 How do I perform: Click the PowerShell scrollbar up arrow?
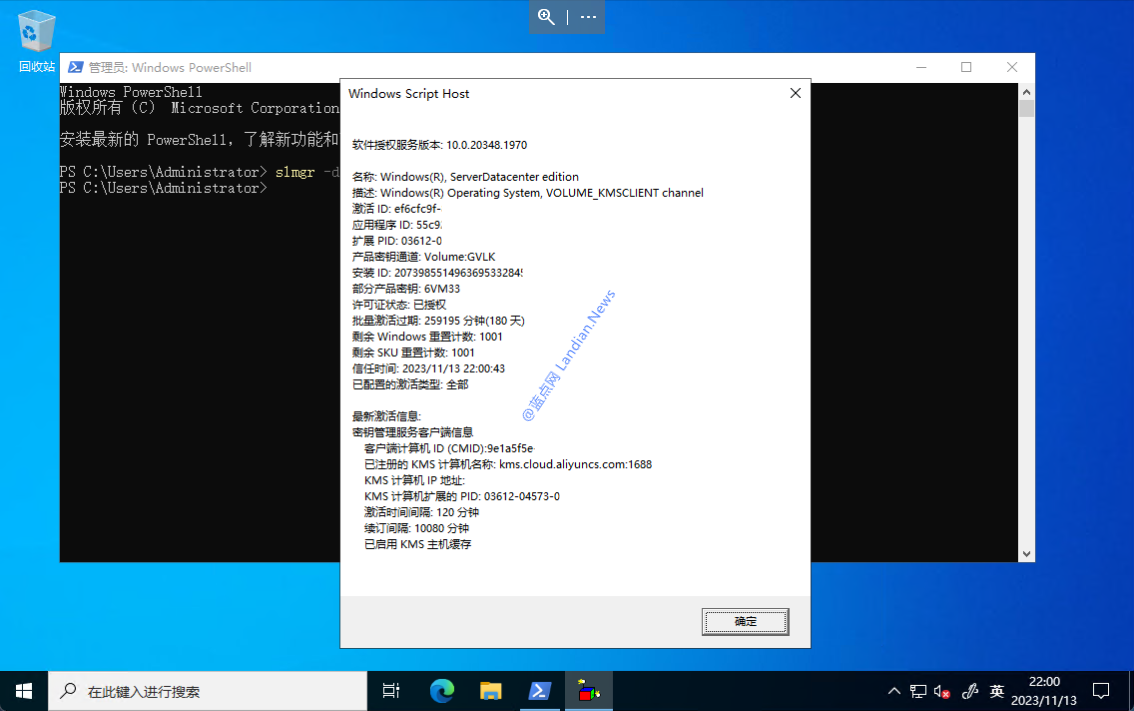click(1026, 92)
